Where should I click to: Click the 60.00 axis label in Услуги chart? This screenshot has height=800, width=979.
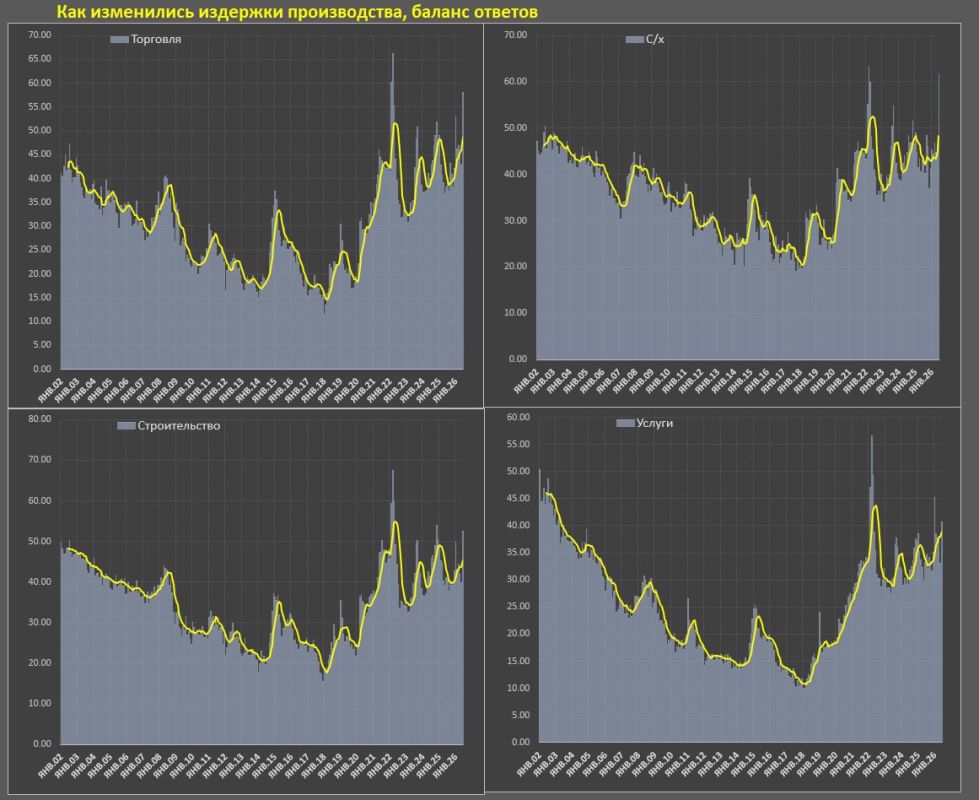click(518, 417)
